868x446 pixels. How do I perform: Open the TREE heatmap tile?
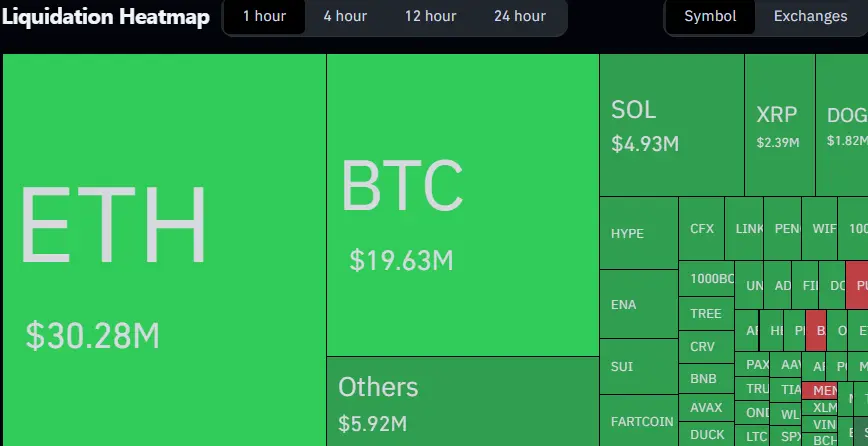[706, 313]
